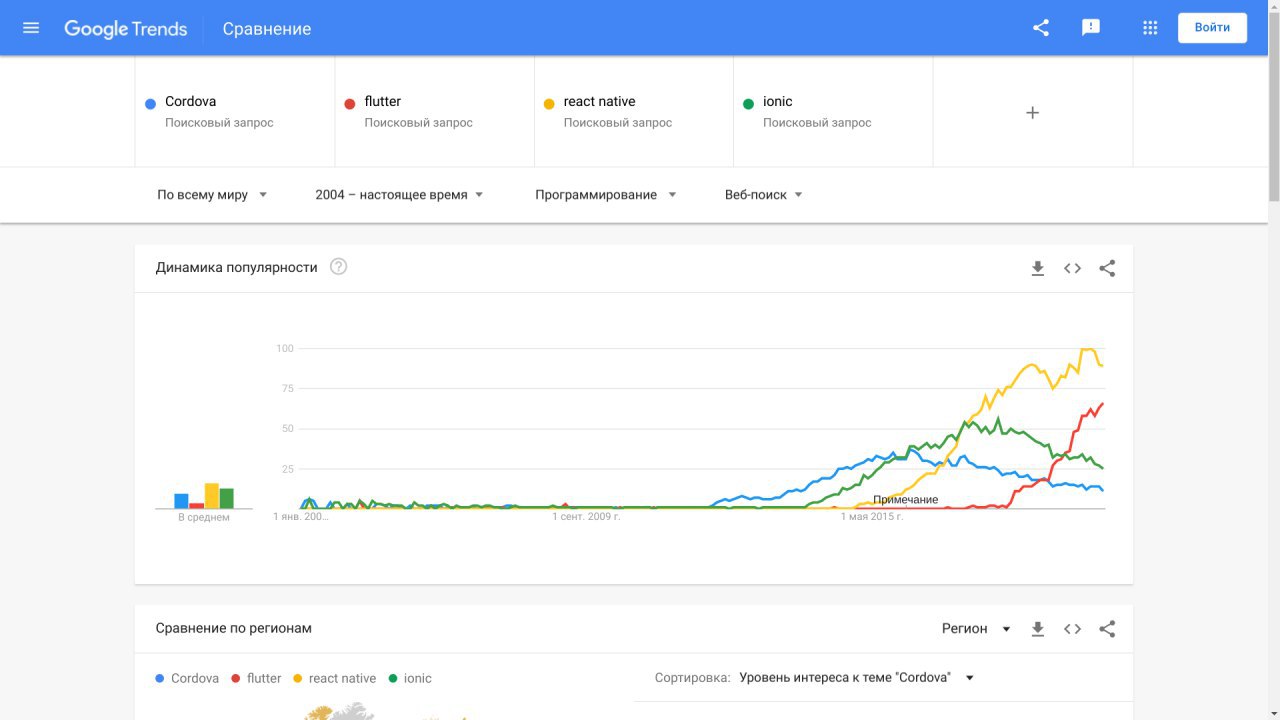
Task: Click the Cordova legend item under regional comparison
Action: click(x=187, y=678)
